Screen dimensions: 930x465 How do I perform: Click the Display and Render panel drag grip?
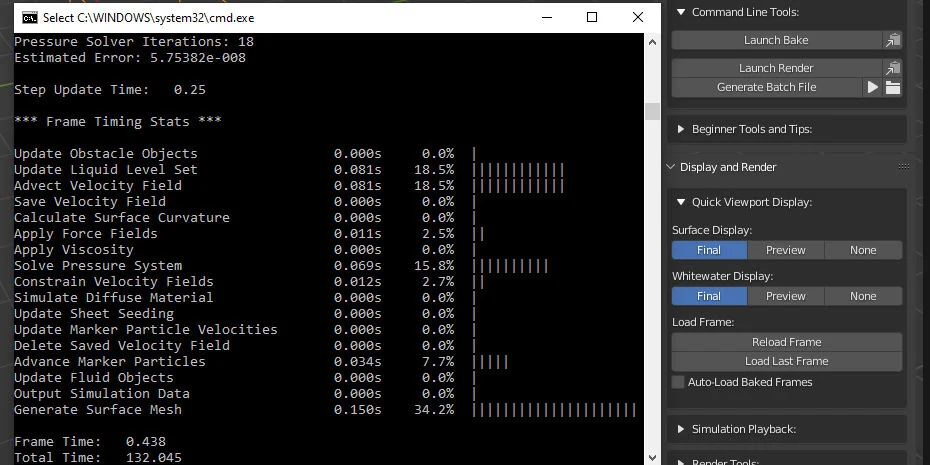(x=903, y=167)
